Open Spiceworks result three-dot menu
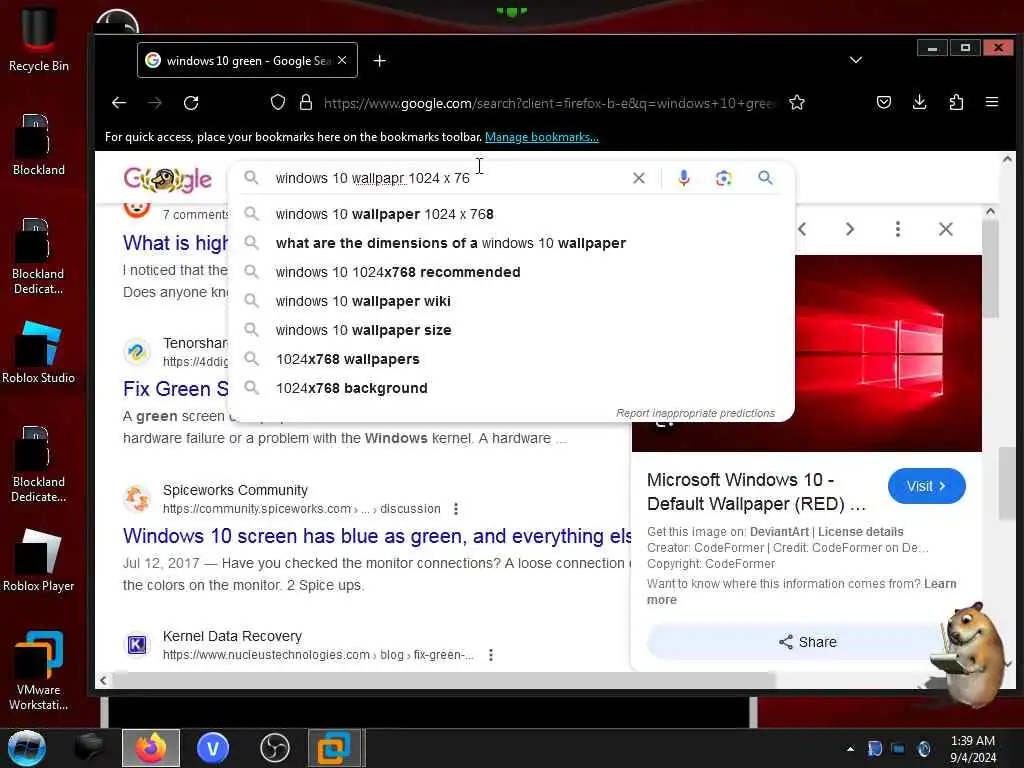The width and height of the screenshot is (1024, 768). pos(456,509)
